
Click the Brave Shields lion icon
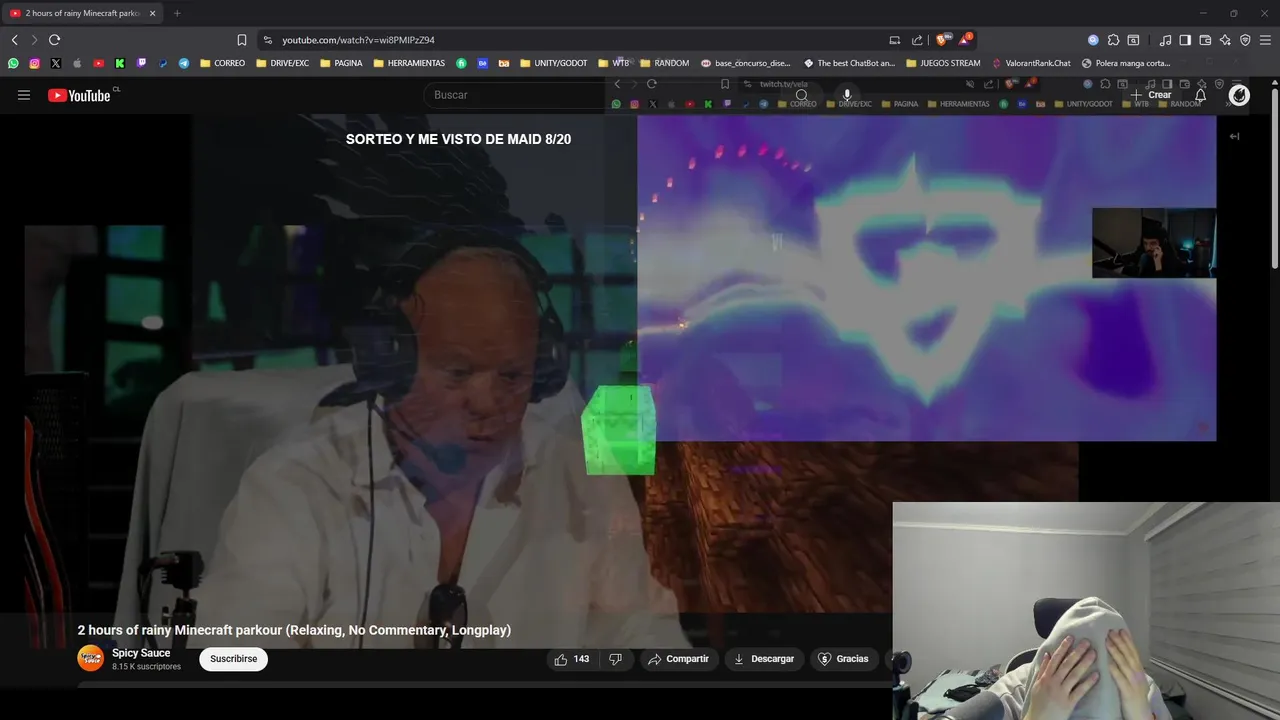[x=941, y=40]
